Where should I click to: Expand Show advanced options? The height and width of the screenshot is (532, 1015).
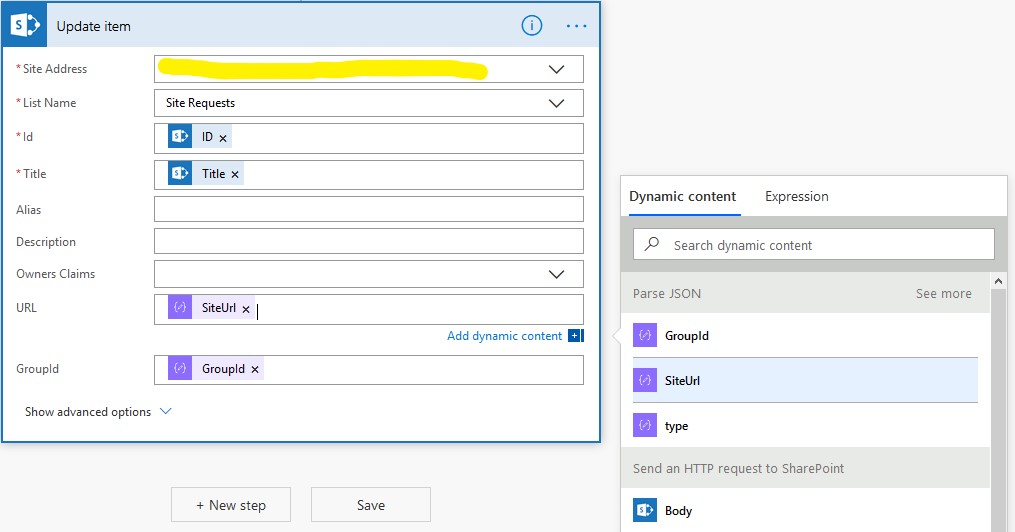pyautogui.click(x=98, y=412)
